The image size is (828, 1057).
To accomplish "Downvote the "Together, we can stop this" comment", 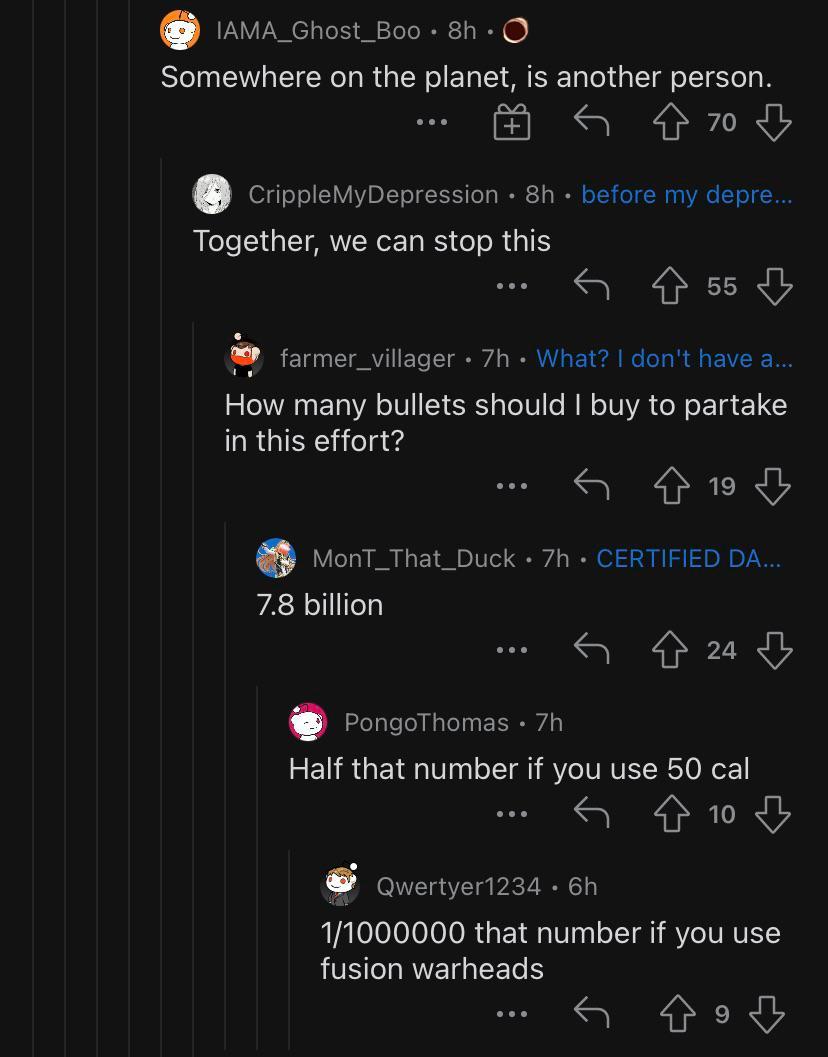I will [x=775, y=285].
